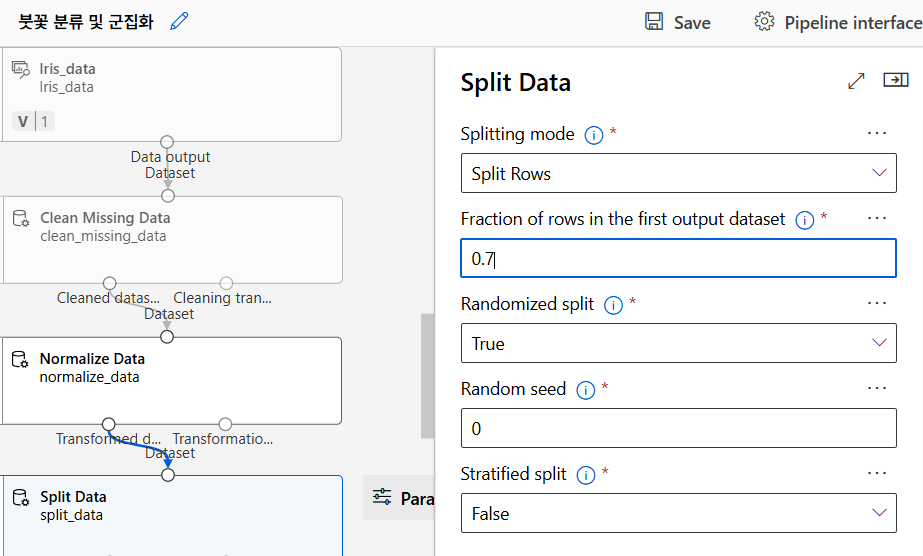Click the info icon beside Randomized split
Image resolution: width=923 pixels, height=556 pixels.
614,305
